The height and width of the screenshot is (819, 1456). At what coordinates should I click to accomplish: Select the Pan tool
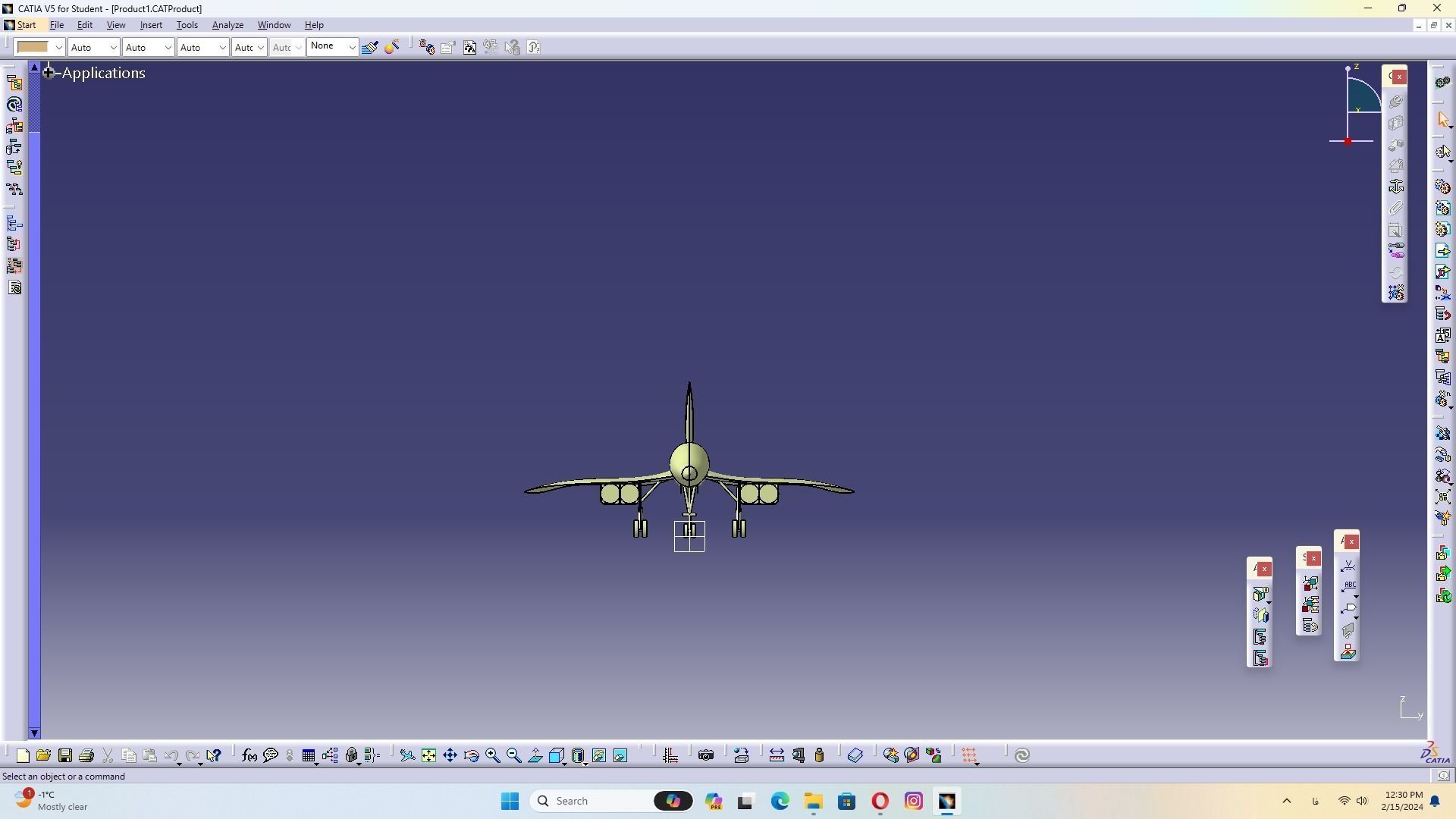[450, 755]
